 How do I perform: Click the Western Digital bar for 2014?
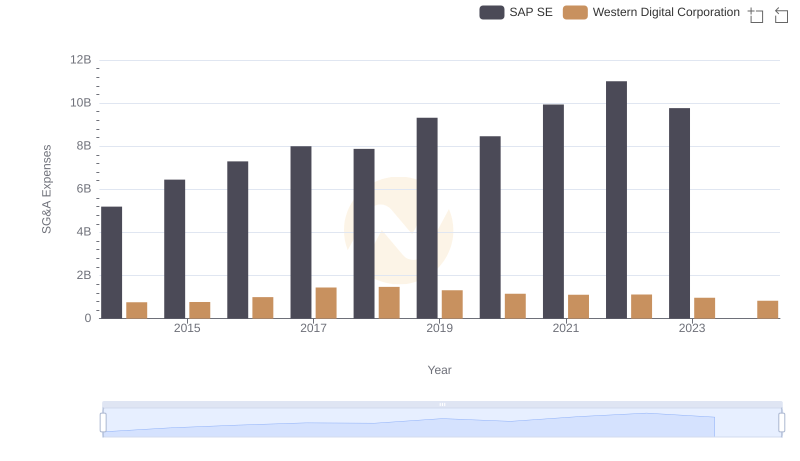click(x=137, y=310)
